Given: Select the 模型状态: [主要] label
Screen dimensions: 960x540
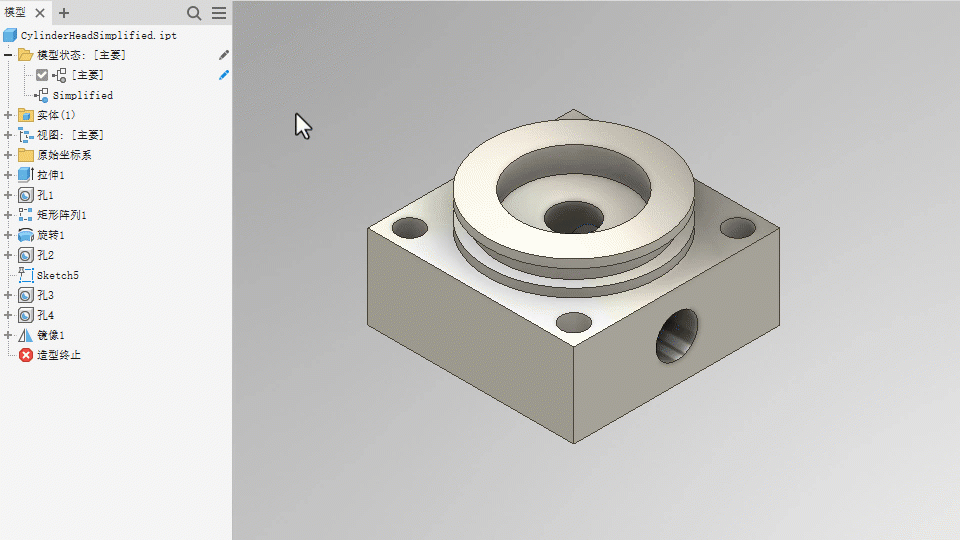Looking at the screenshot, I should 81,55.
